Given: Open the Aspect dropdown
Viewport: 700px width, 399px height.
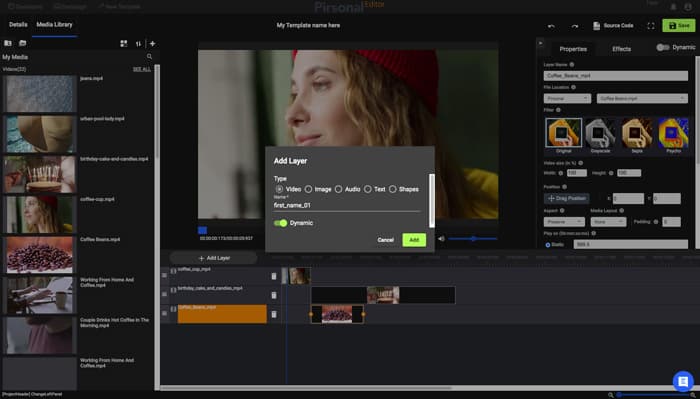Looking at the screenshot, I should pos(564,221).
